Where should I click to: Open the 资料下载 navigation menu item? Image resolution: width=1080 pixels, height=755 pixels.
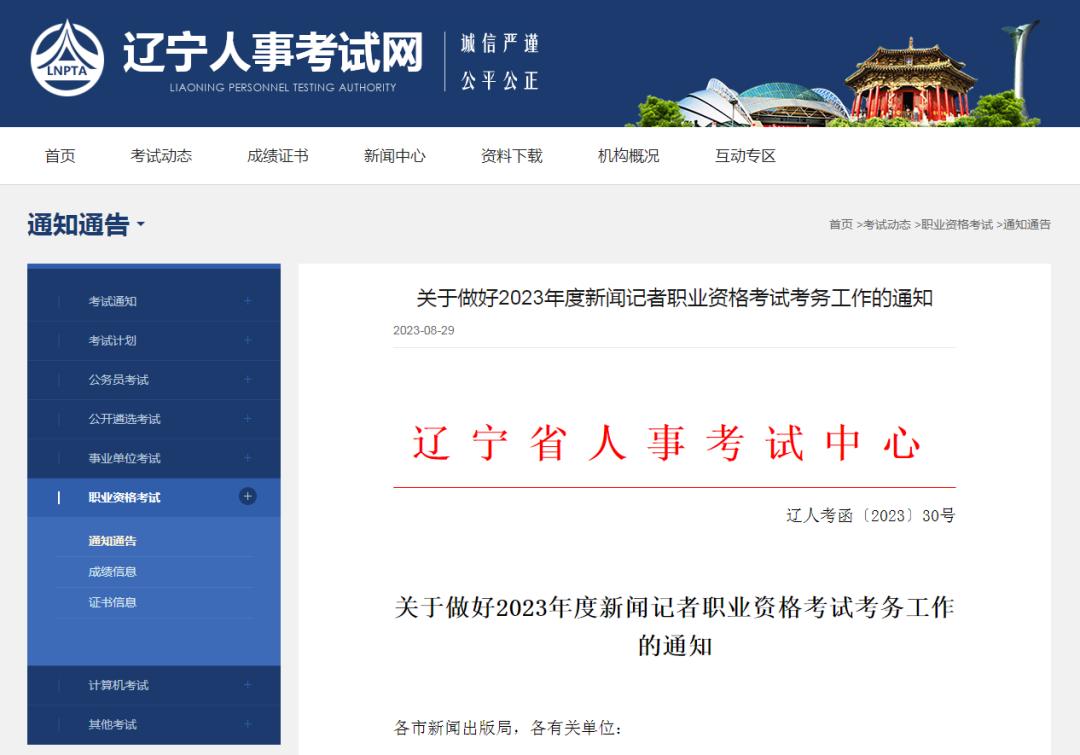(511, 156)
